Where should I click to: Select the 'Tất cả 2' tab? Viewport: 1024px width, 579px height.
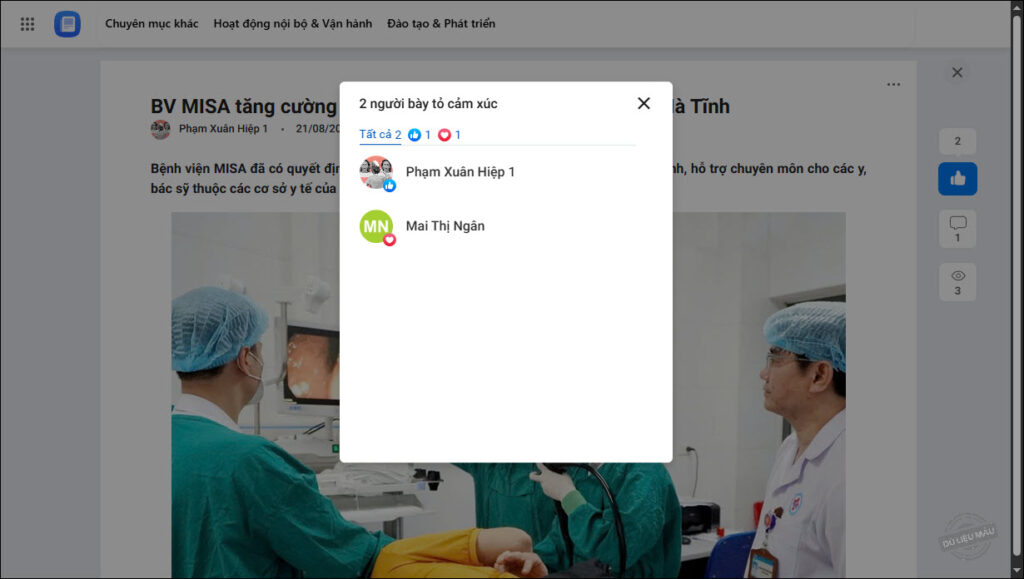(x=380, y=134)
